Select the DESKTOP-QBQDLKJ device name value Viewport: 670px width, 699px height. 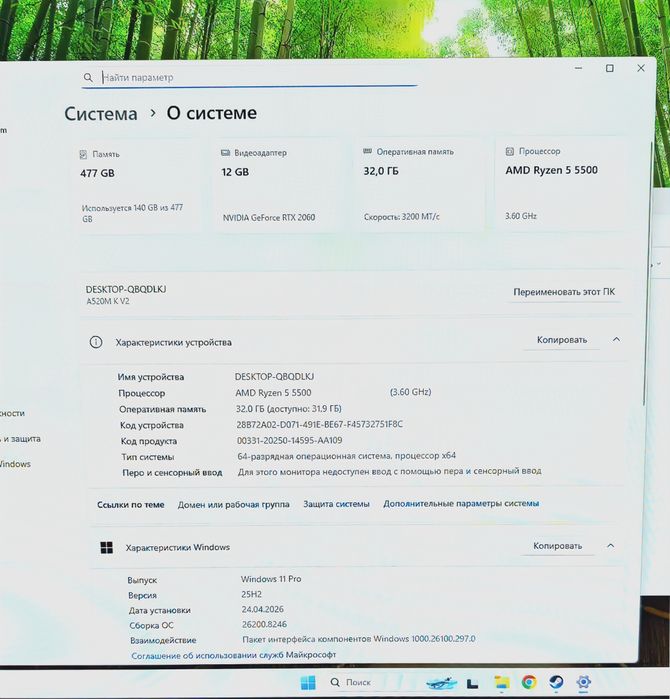(275, 377)
